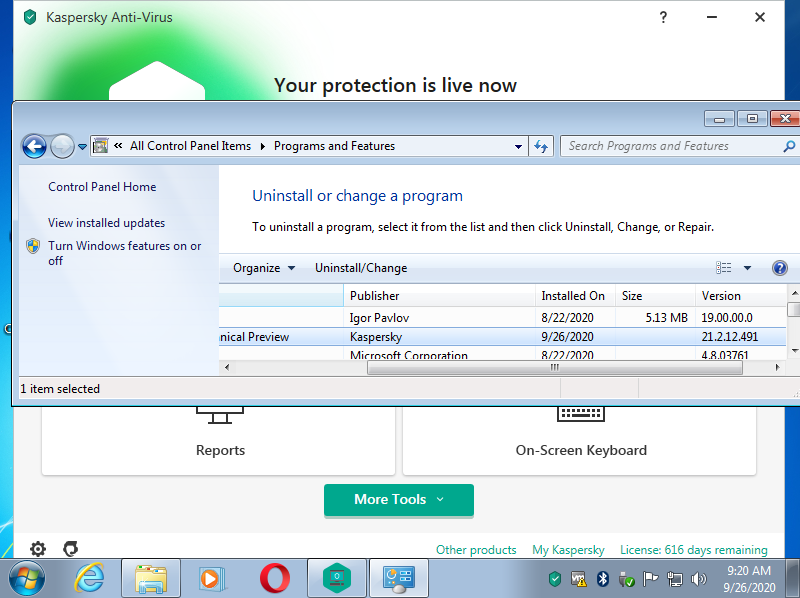Click 5.13 MB size cell
This screenshot has width=800, height=598.
(666, 318)
